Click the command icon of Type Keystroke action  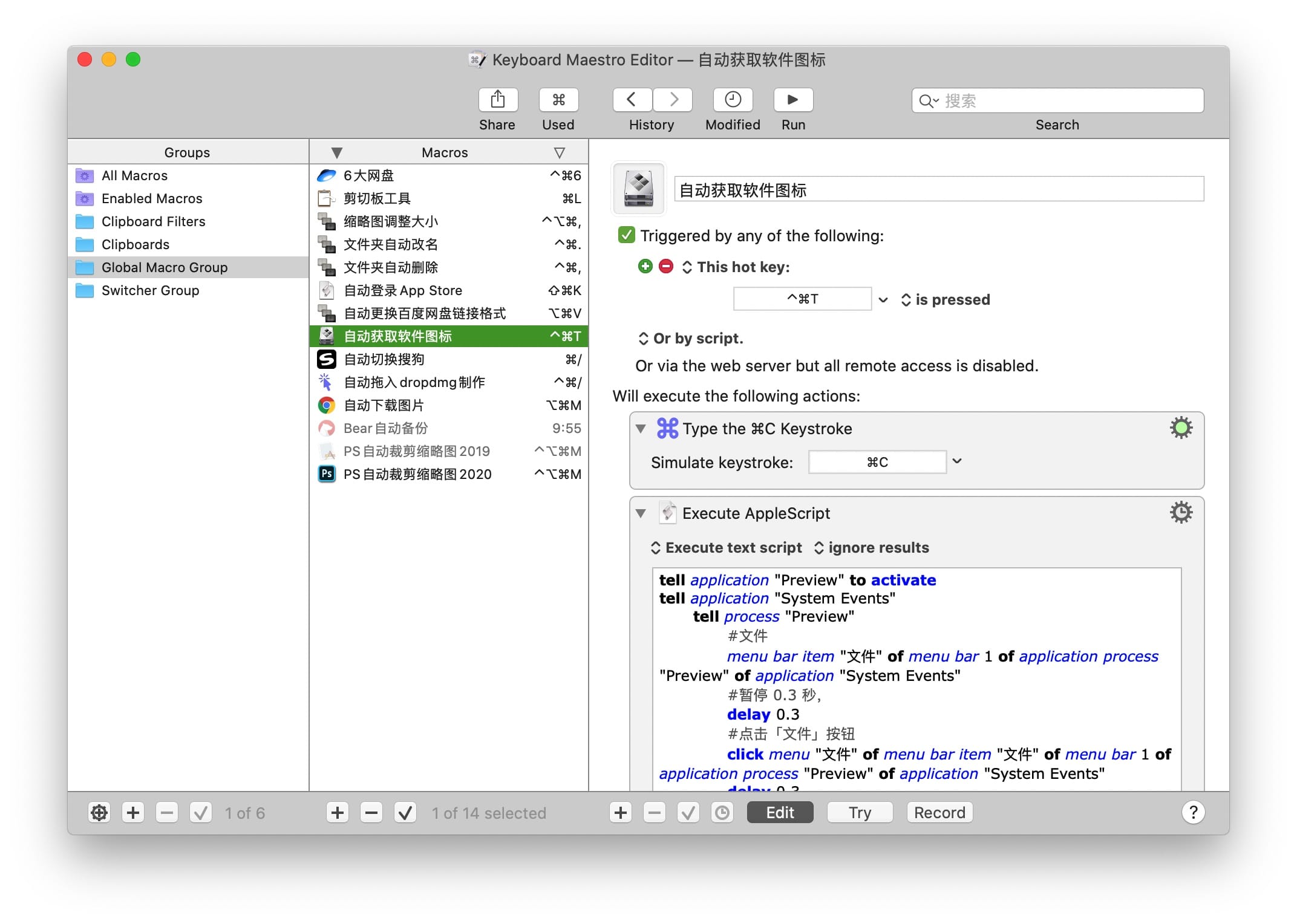coord(667,428)
